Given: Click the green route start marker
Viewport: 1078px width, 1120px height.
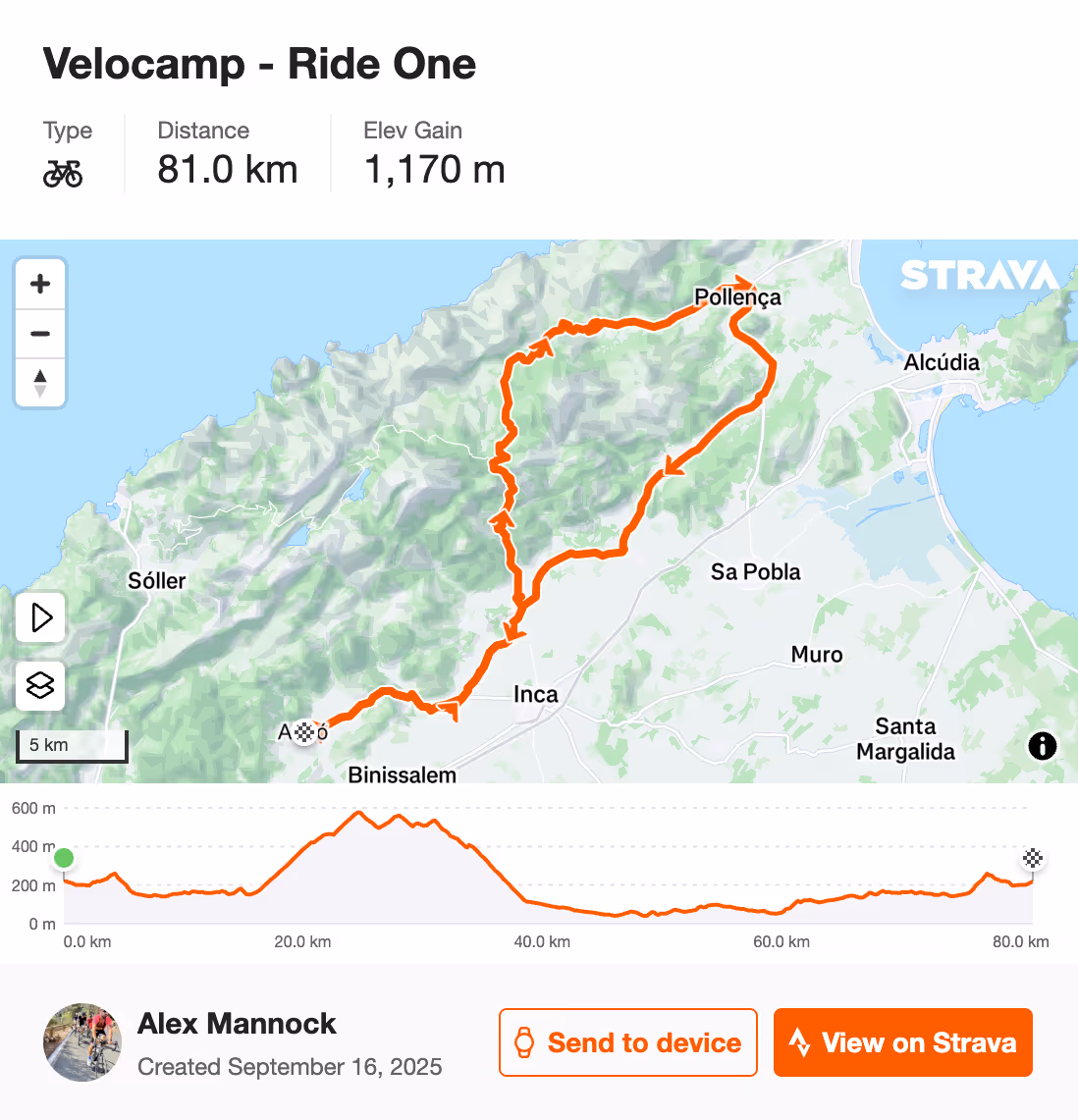Looking at the screenshot, I should coord(63,857).
